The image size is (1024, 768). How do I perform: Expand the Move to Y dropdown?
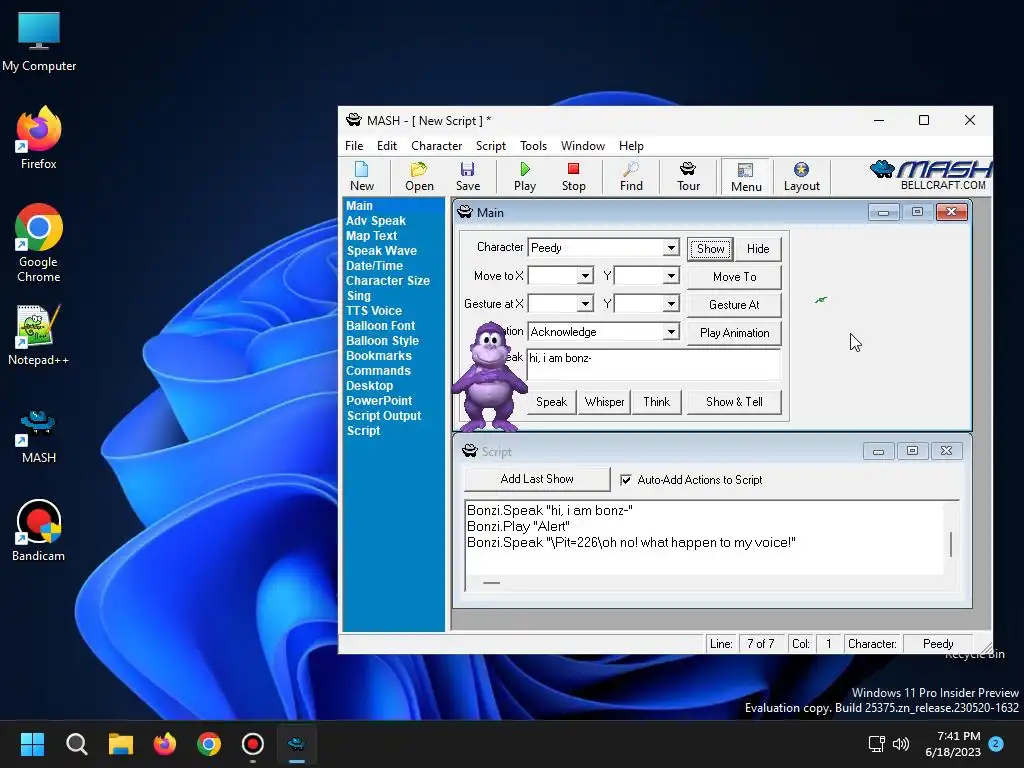tap(671, 276)
